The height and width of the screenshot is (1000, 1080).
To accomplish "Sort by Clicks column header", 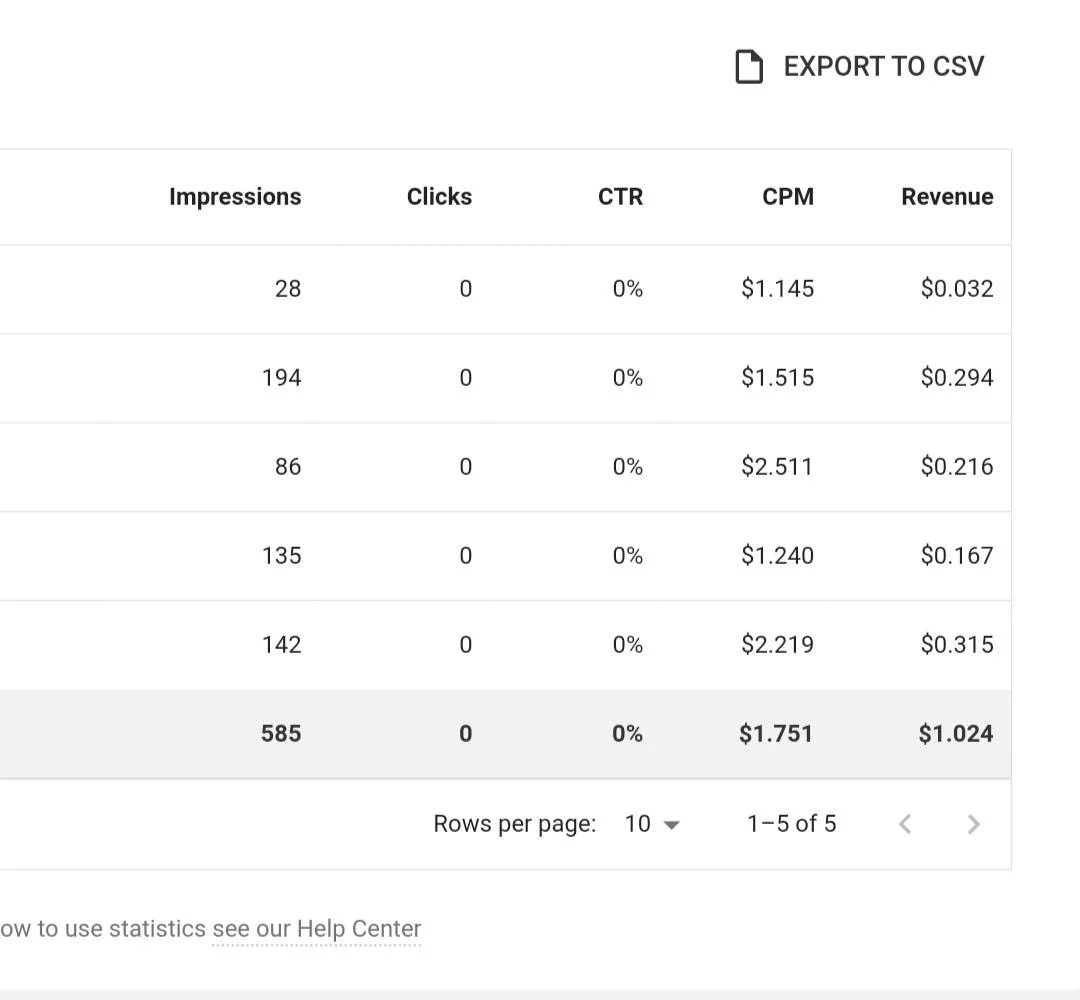I will coord(439,196).
